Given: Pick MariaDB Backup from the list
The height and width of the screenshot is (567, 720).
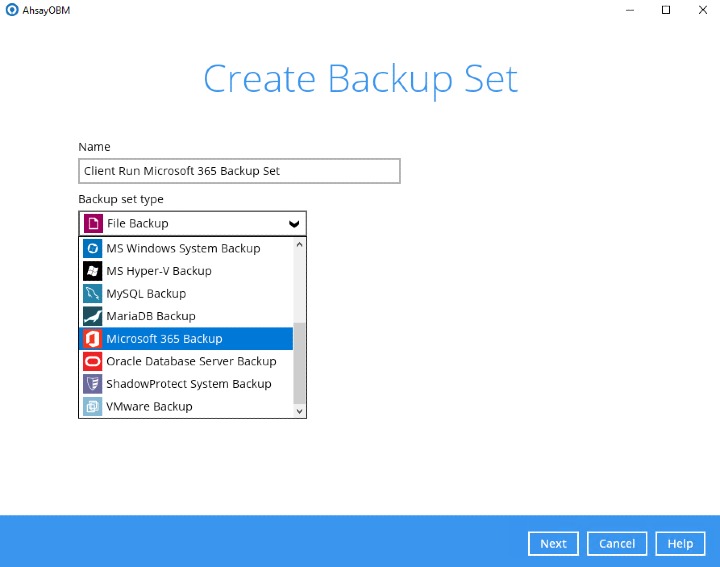Looking at the screenshot, I should click(x=150, y=316).
